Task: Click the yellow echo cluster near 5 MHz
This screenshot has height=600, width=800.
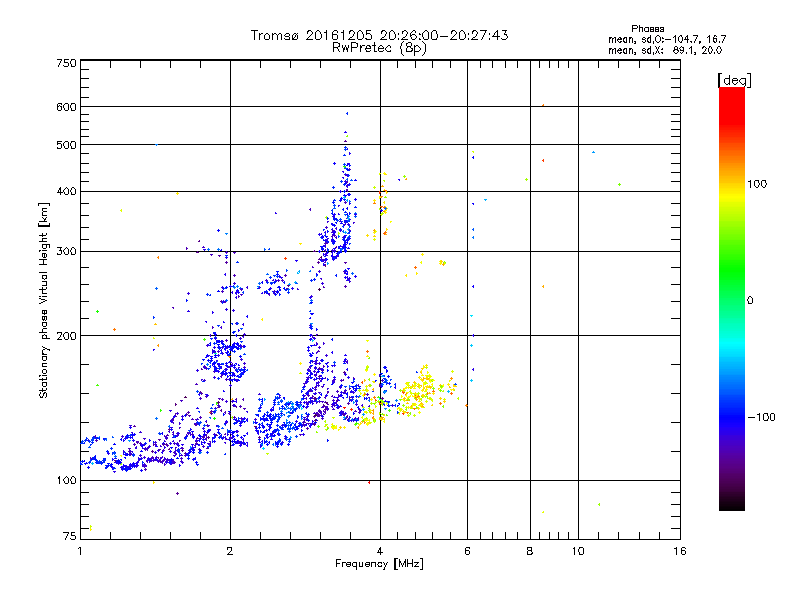Action: pos(417,392)
